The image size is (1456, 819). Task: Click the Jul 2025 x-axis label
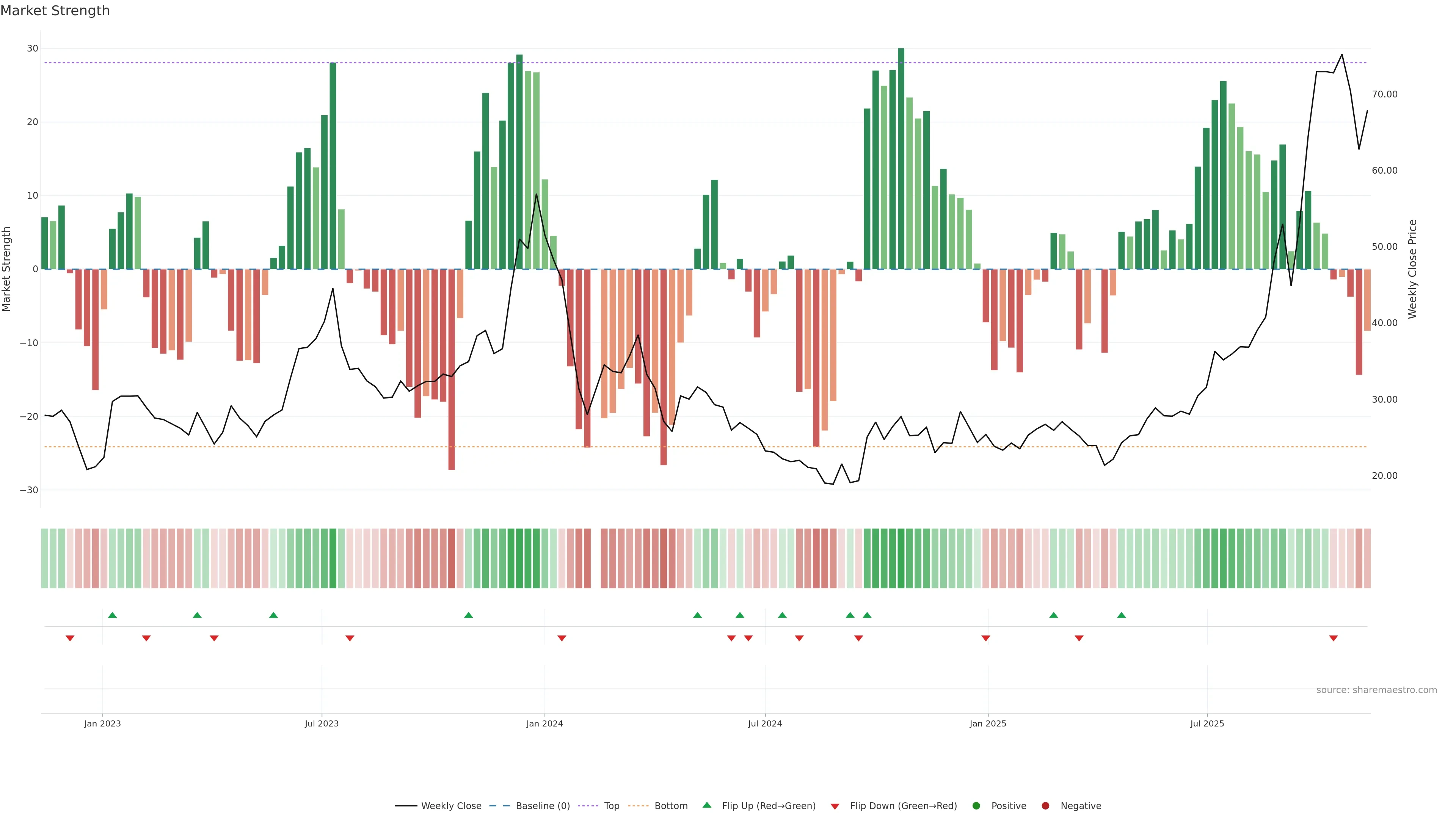(1207, 723)
